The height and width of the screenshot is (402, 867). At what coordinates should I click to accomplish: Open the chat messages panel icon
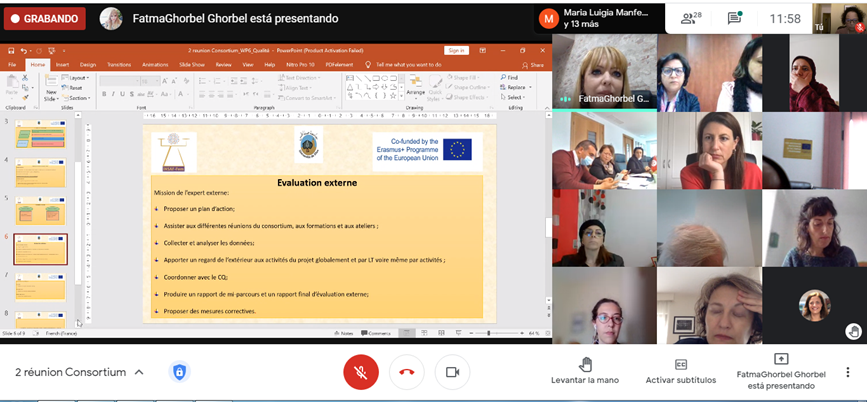point(734,18)
